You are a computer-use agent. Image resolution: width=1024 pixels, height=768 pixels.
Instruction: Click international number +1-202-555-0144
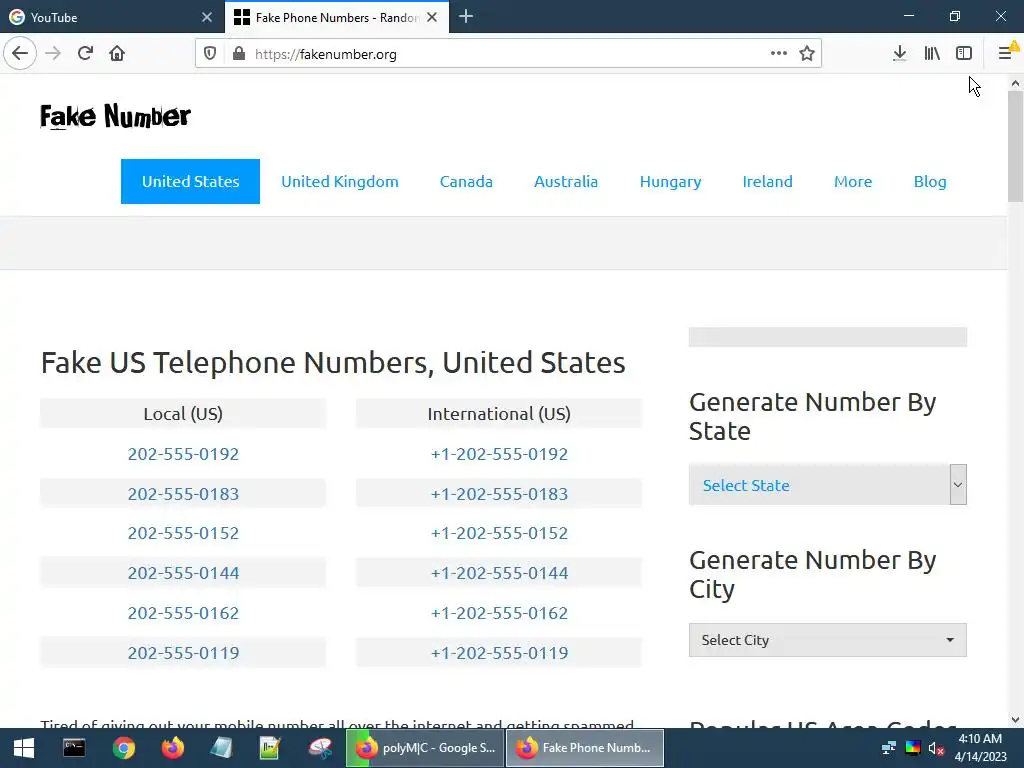click(500, 573)
